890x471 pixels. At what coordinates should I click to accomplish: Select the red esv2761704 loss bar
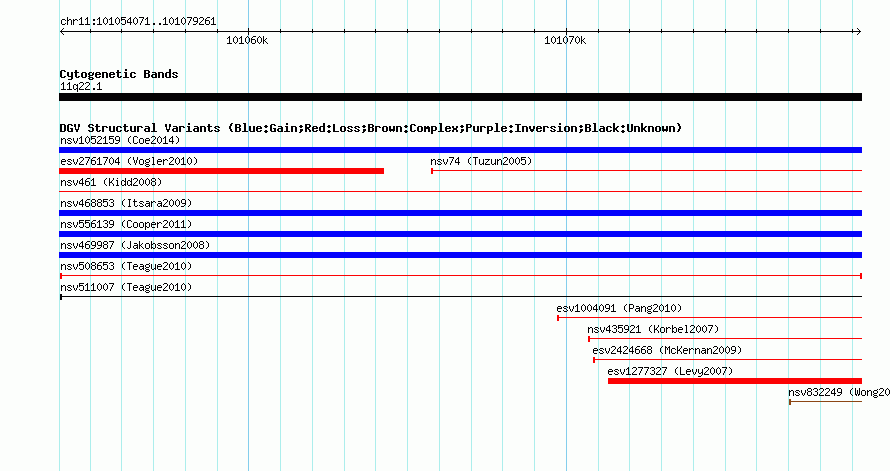tap(221, 171)
